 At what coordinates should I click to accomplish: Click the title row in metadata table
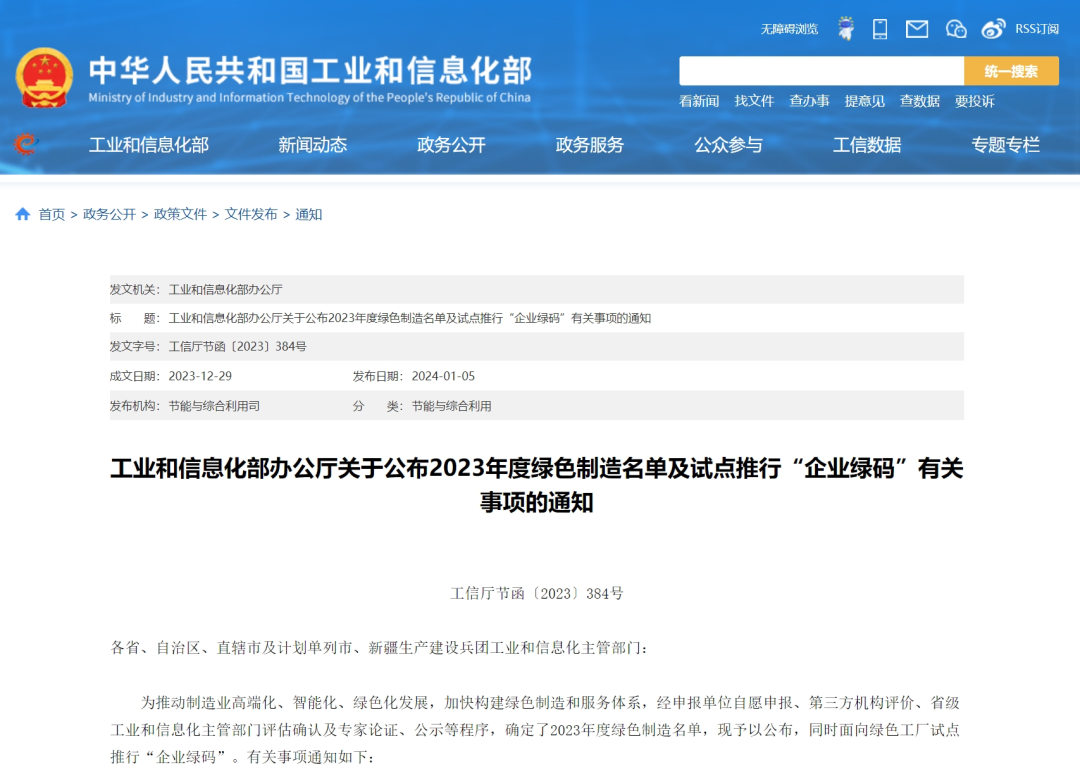537,318
